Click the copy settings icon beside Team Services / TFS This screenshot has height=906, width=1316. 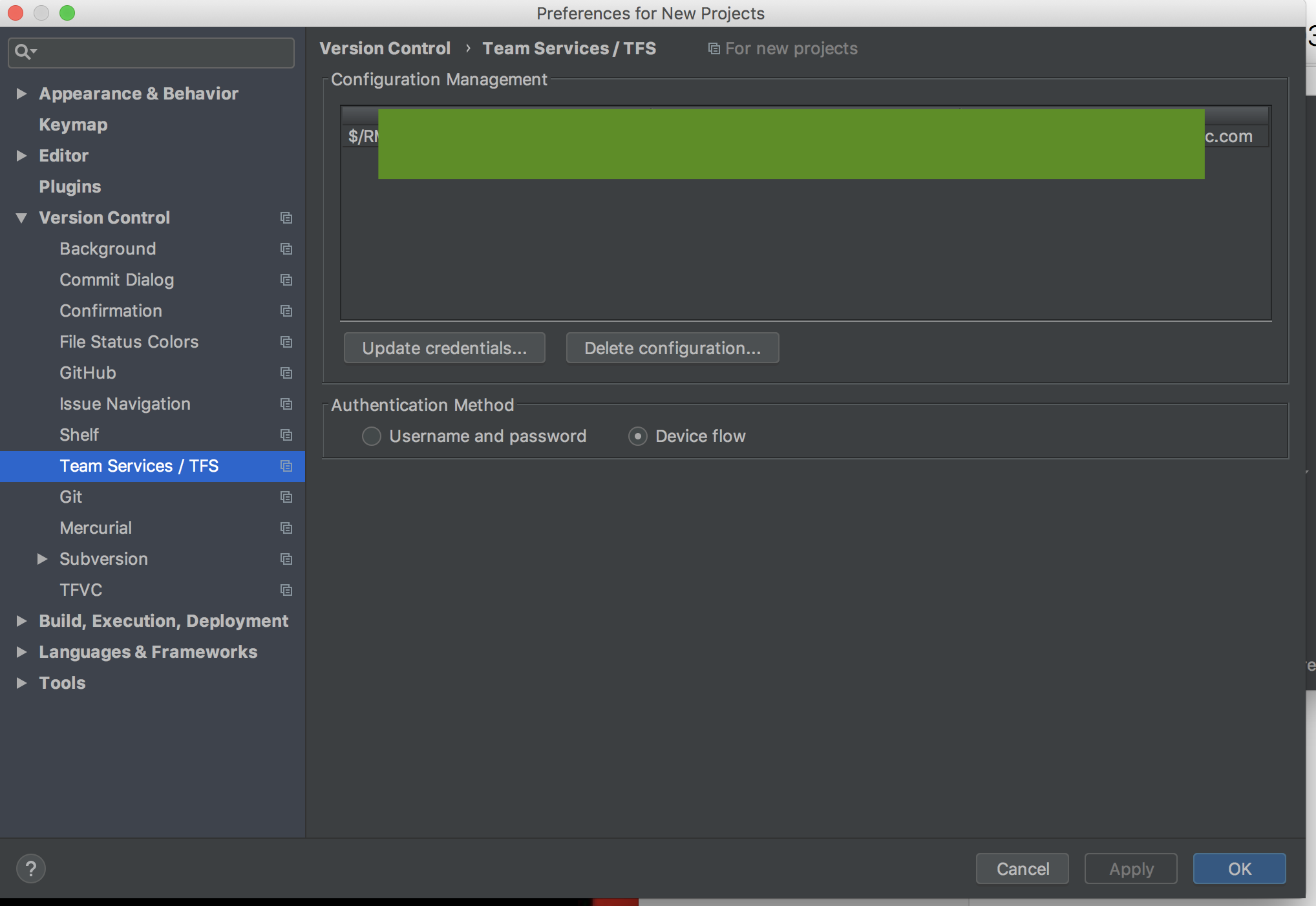coord(286,466)
